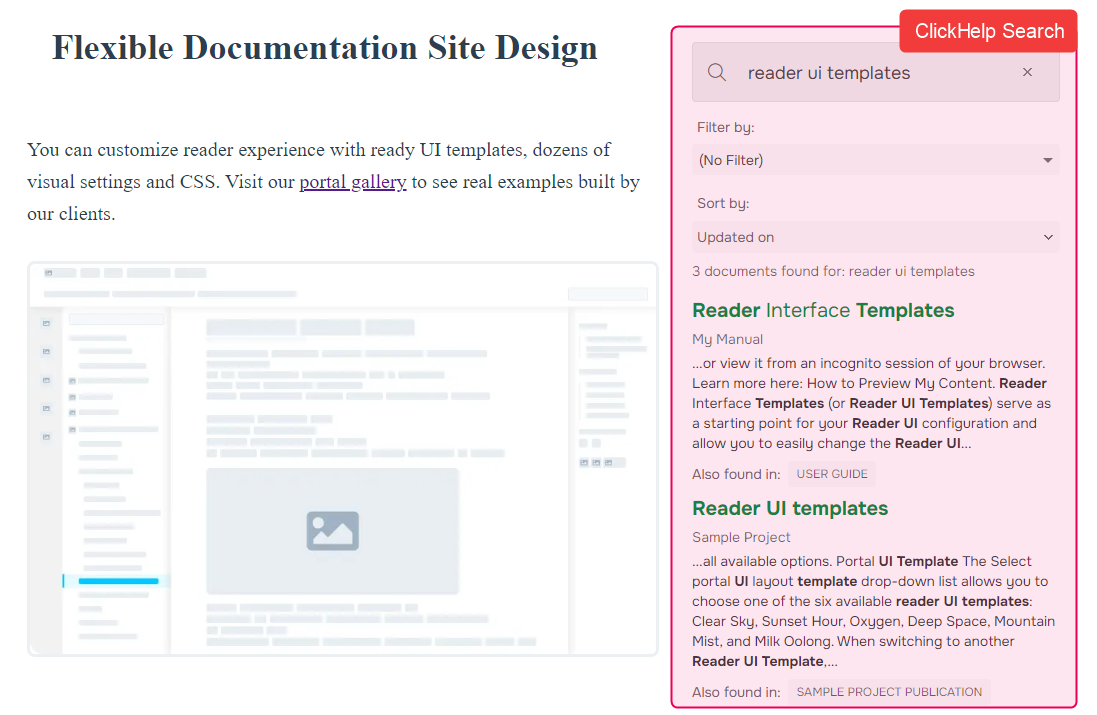Viewport: 1097px width, 715px height.
Task: Click the chevron on the Sort by dropdown
Action: click(1047, 237)
